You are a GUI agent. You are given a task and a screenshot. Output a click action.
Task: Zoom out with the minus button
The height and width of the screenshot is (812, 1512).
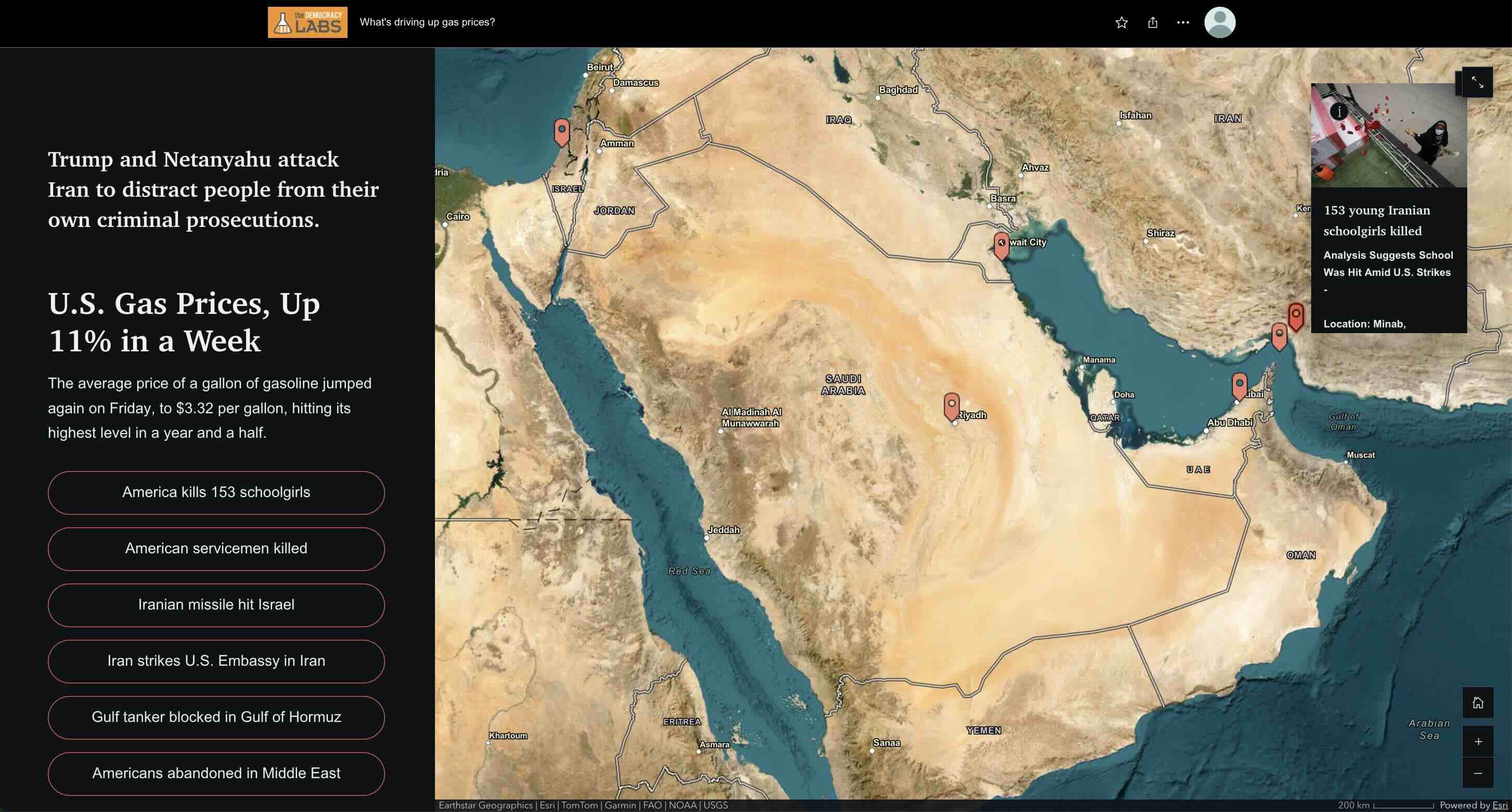coord(1477,773)
